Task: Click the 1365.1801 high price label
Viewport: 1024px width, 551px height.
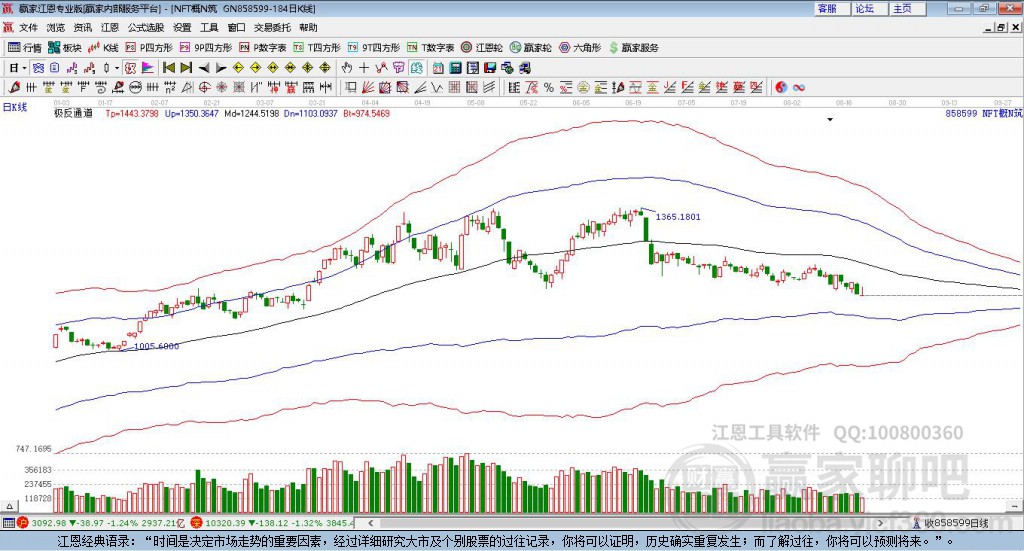Action: 678,217
